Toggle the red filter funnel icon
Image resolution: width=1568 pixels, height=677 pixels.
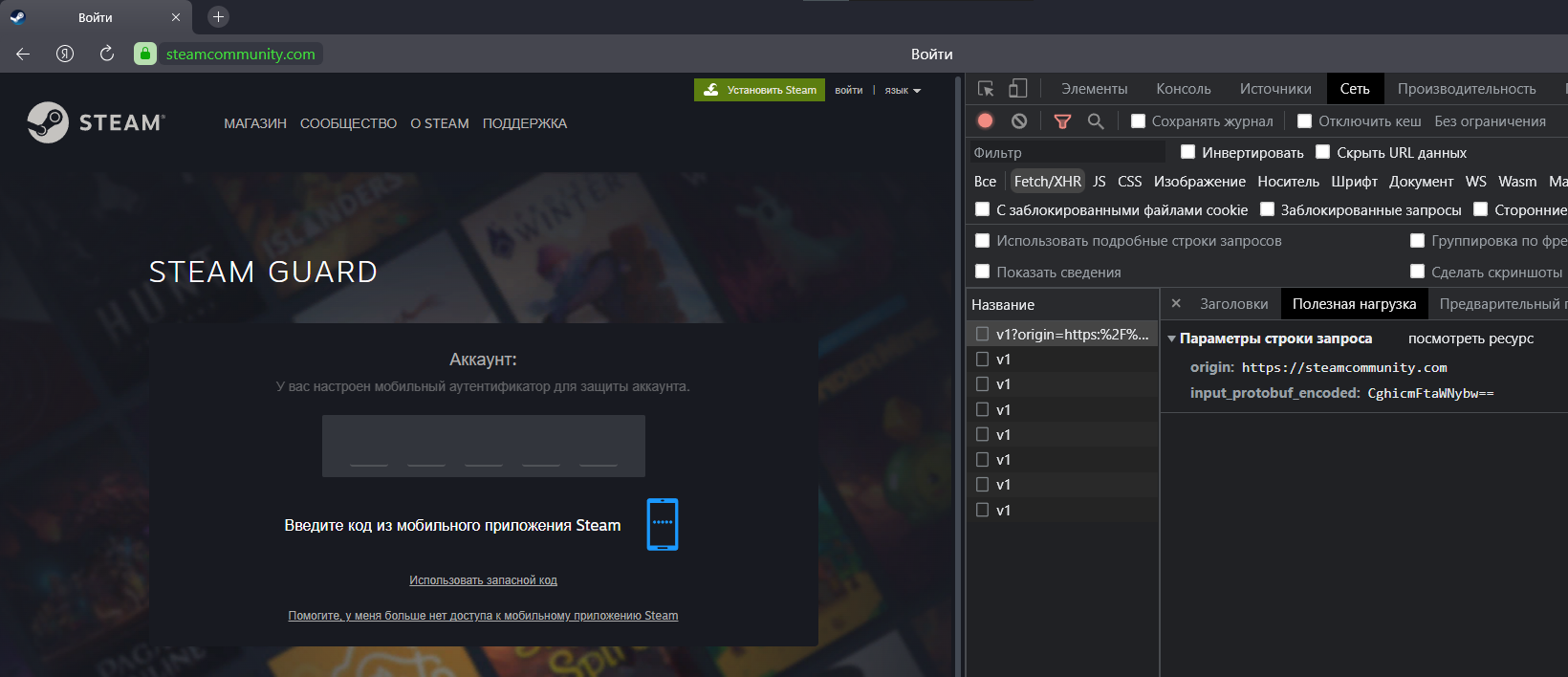pyautogui.click(x=1062, y=120)
